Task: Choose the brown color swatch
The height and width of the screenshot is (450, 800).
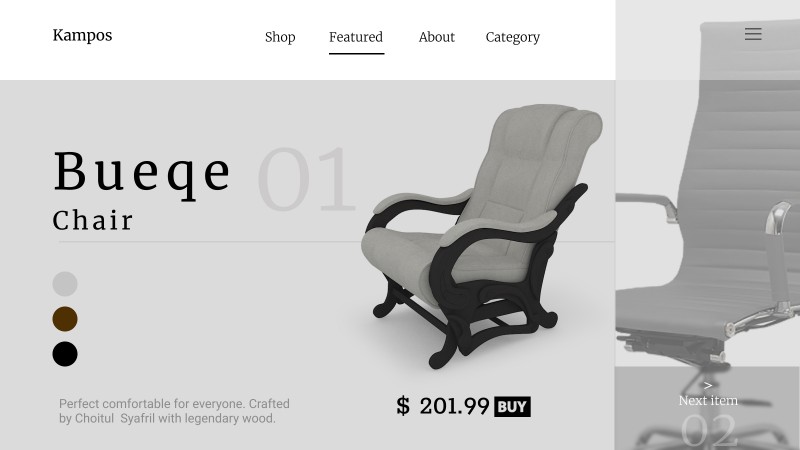Action: [65, 319]
